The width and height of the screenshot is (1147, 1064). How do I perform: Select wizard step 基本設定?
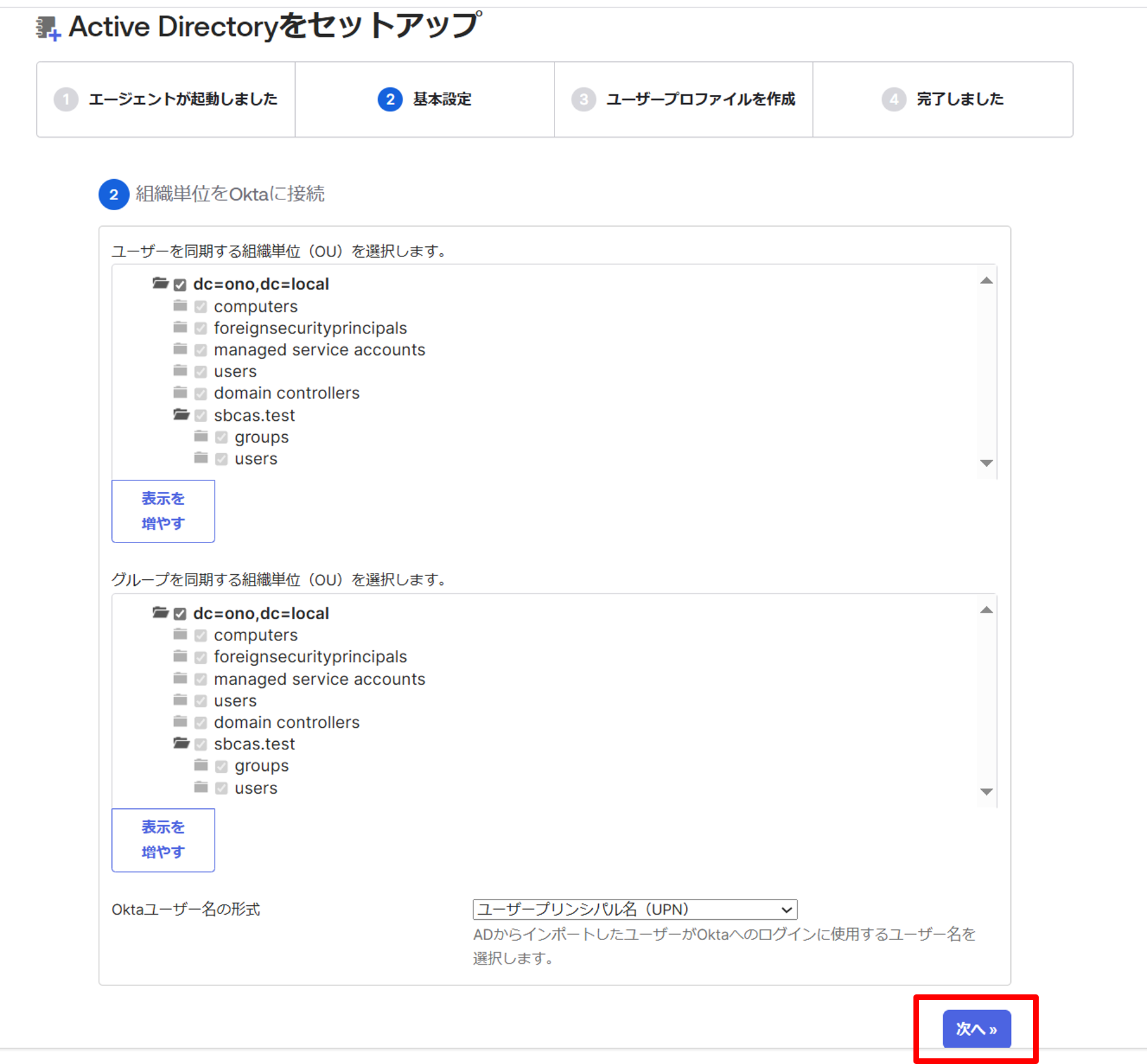425,99
